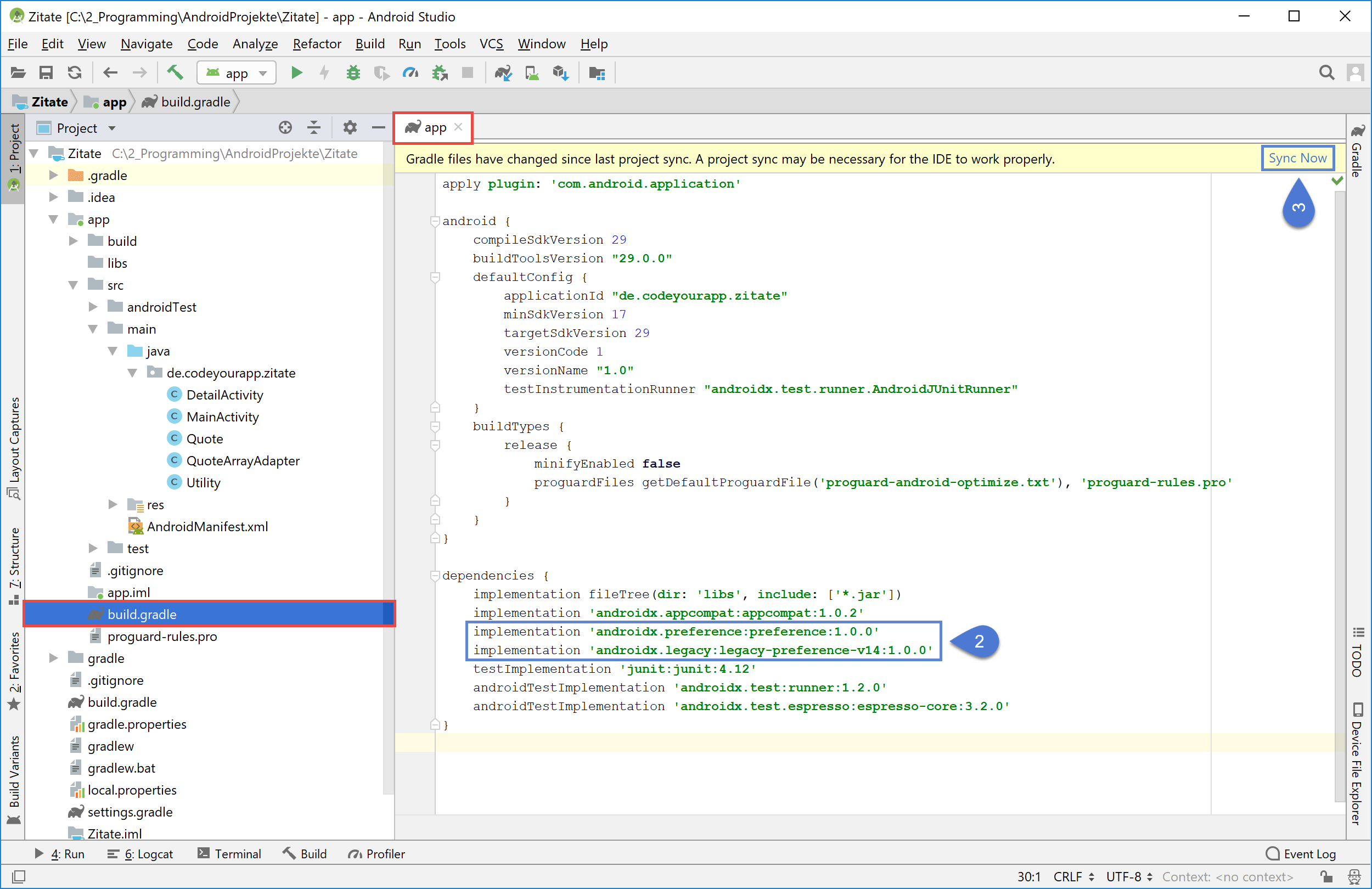Debug app bug icon
This screenshot has width=1372, height=889.
(353, 73)
